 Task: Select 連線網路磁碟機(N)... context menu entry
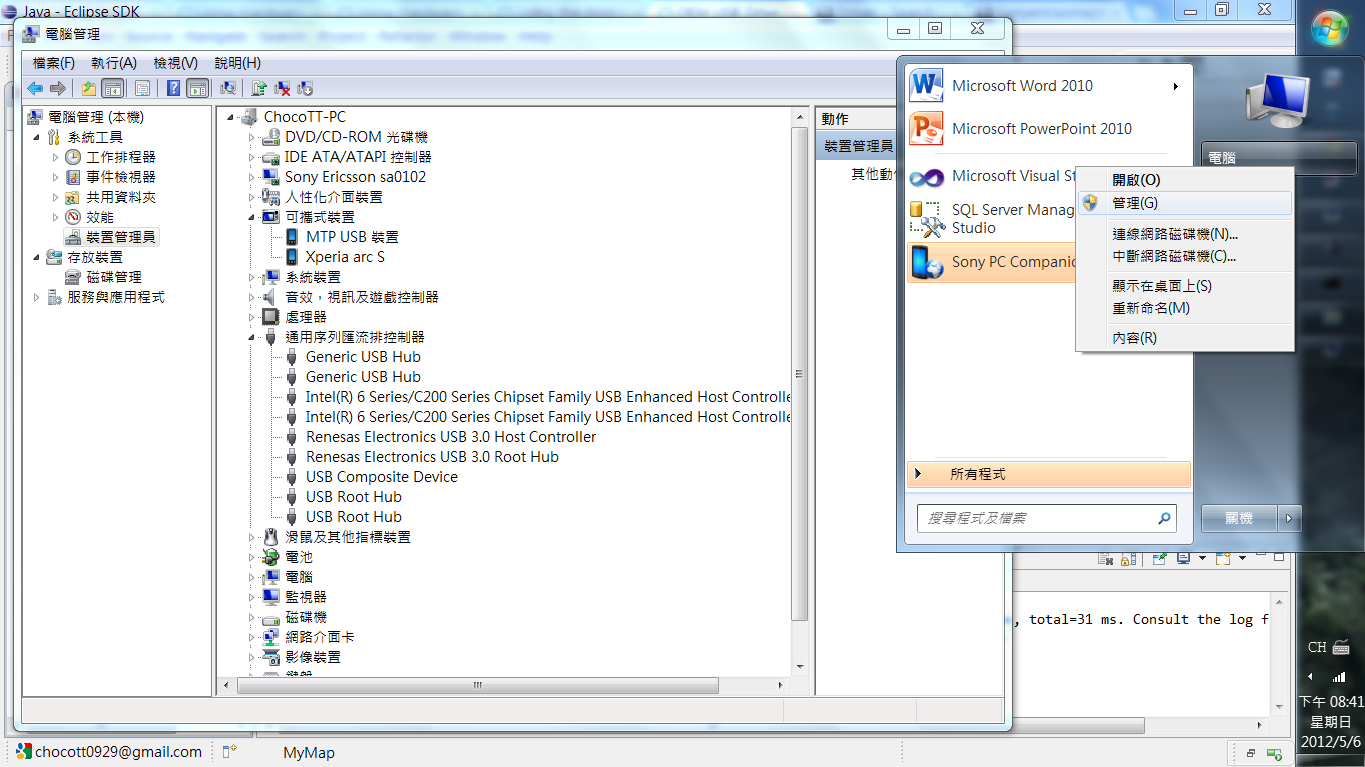(1185, 234)
